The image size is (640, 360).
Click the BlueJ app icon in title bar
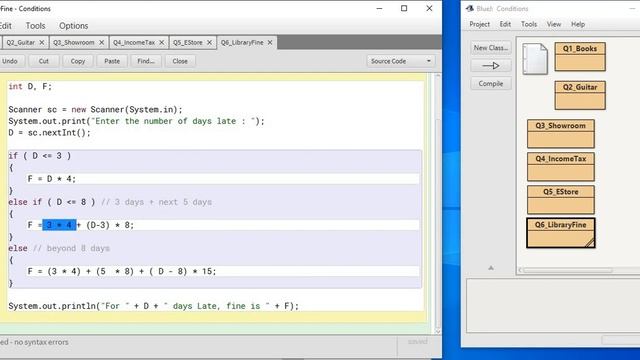470,9
